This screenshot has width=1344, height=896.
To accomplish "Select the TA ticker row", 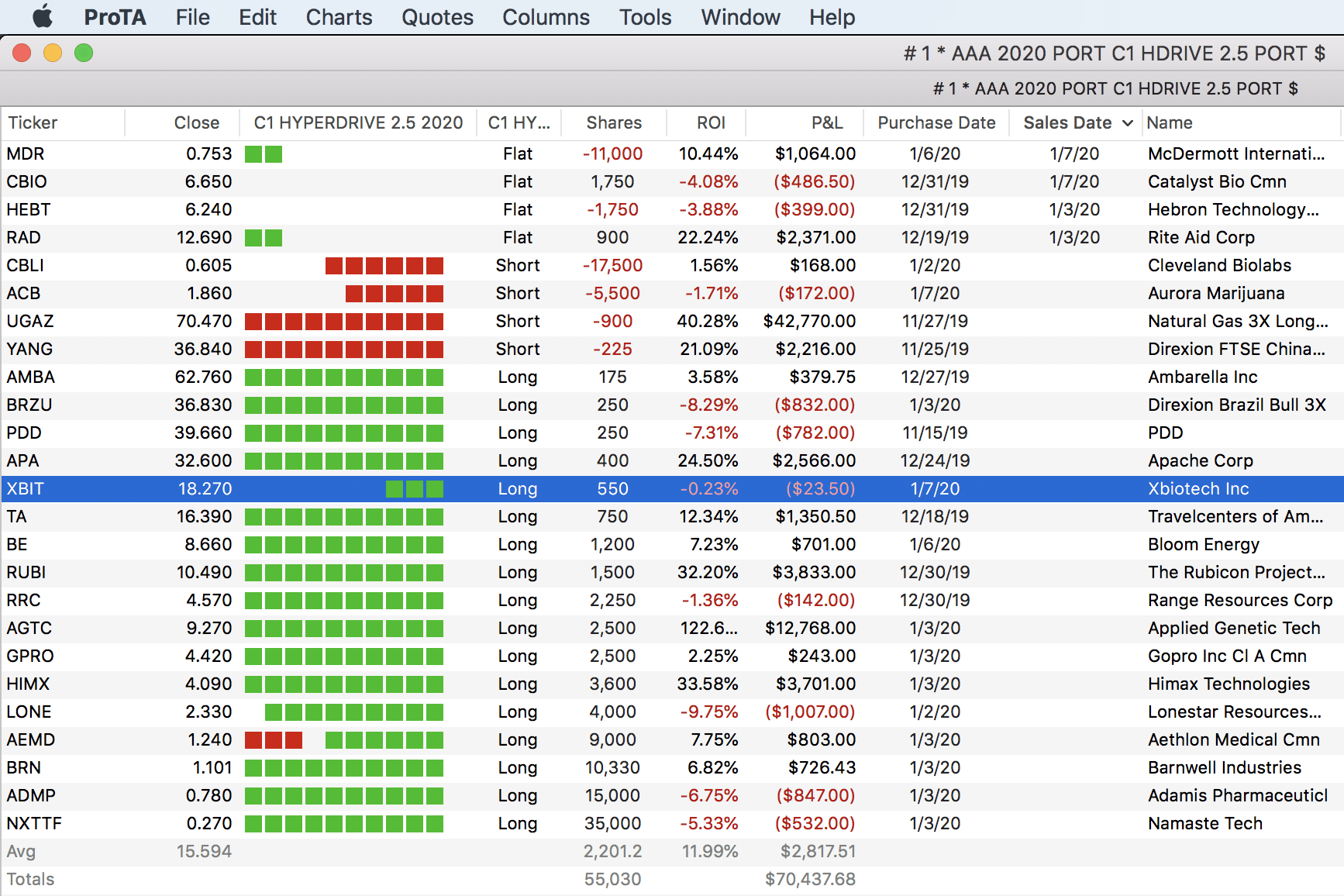I will pos(672,516).
